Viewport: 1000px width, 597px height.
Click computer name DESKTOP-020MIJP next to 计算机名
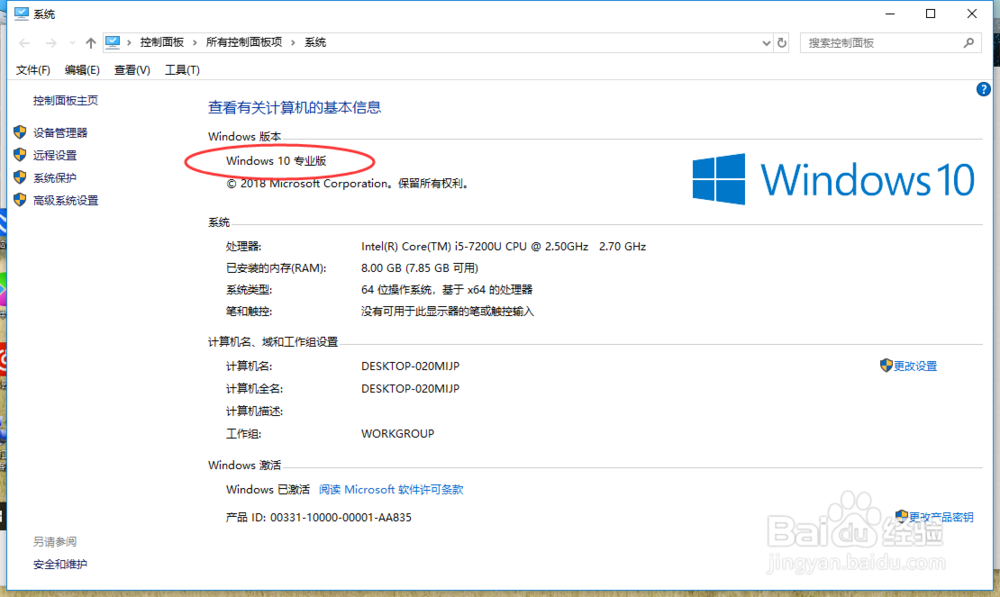410,366
